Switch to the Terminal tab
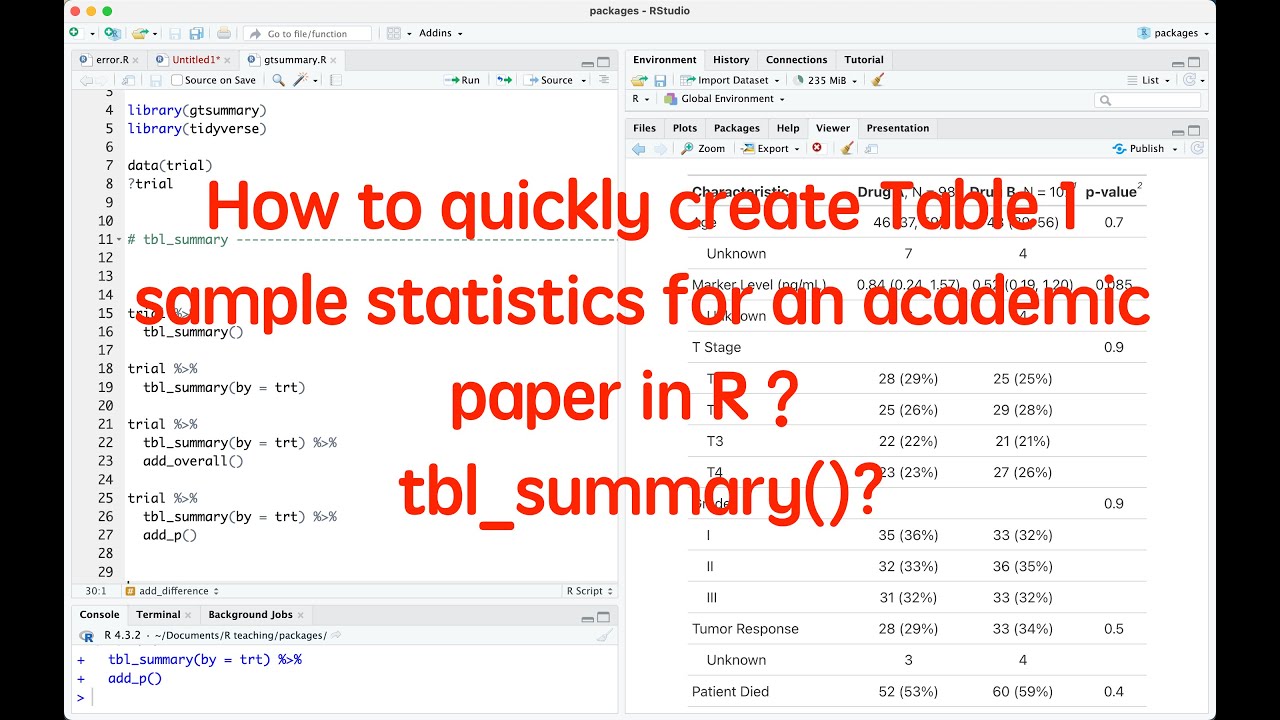The image size is (1280, 720). click(163, 615)
